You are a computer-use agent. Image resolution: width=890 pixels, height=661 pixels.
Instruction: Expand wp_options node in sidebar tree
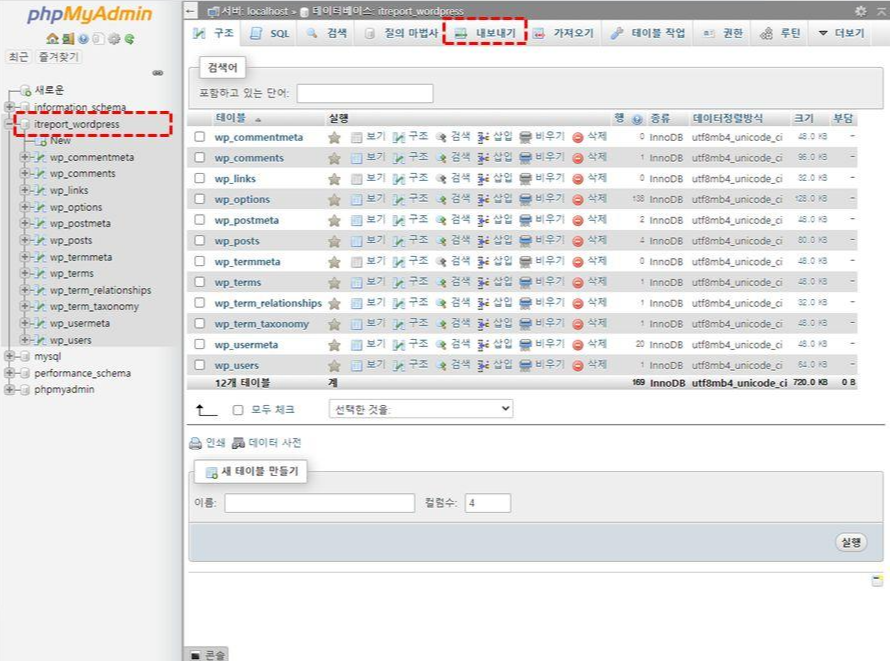click(x=24, y=207)
